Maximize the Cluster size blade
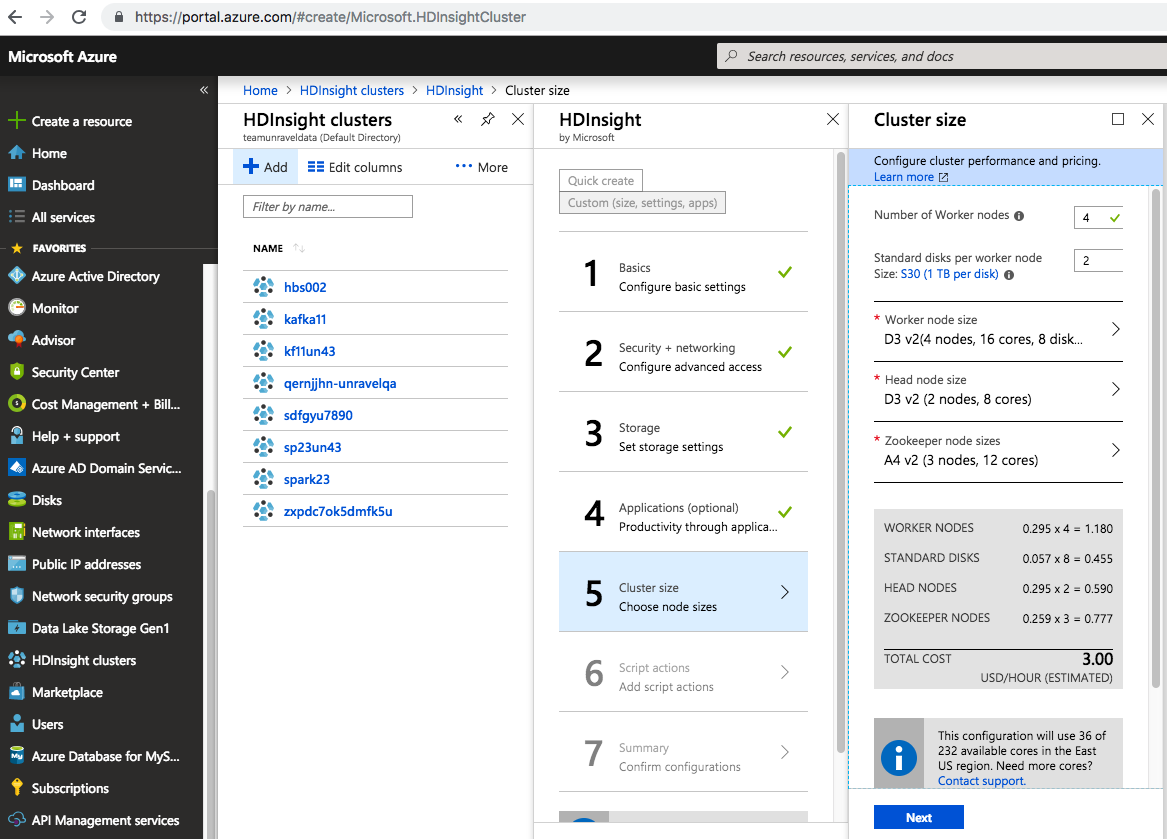The width and height of the screenshot is (1167, 839). [1117, 119]
